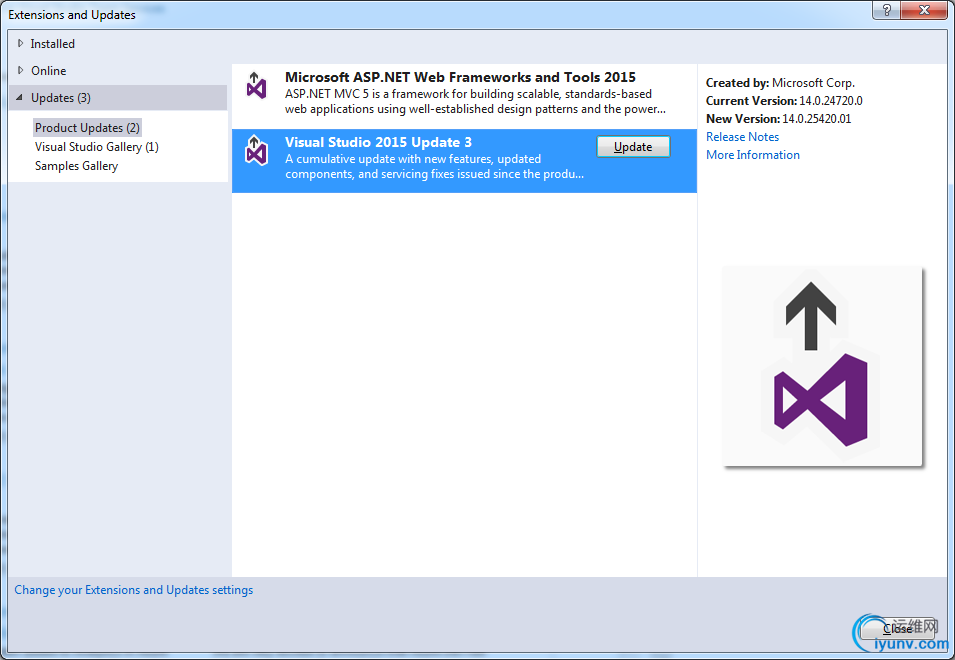955x660 pixels.
Task: Select the Installed category
Action: (52, 44)
